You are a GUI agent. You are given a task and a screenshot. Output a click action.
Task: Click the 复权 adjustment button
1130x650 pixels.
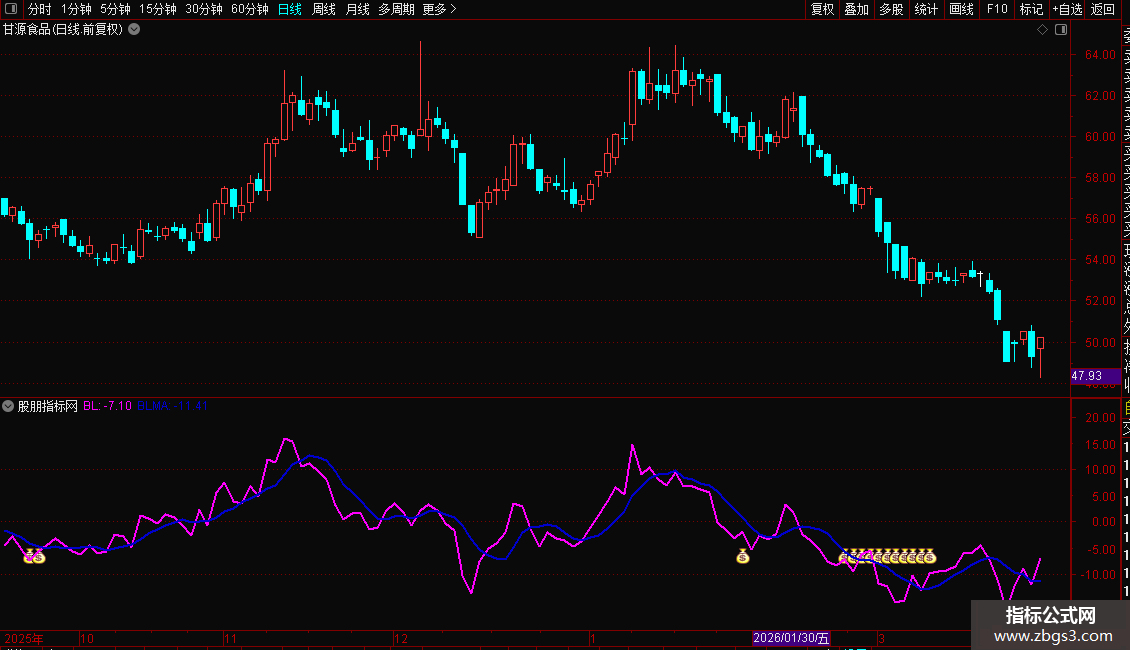[x=822, y=9]
